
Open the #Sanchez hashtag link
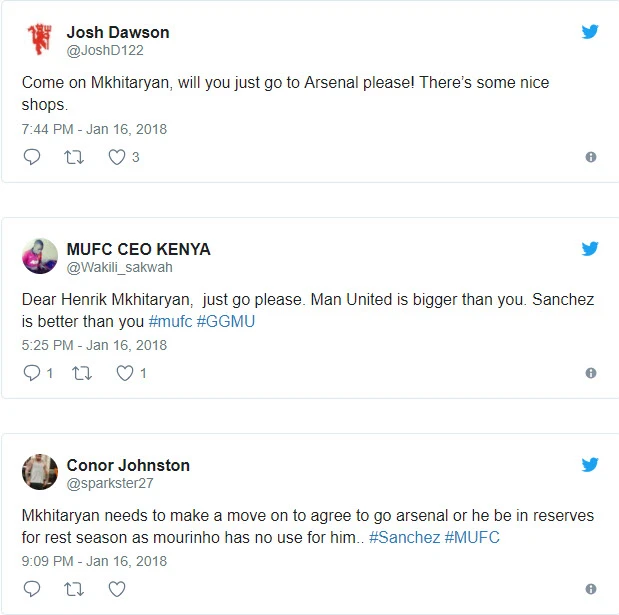pos(404,537)
